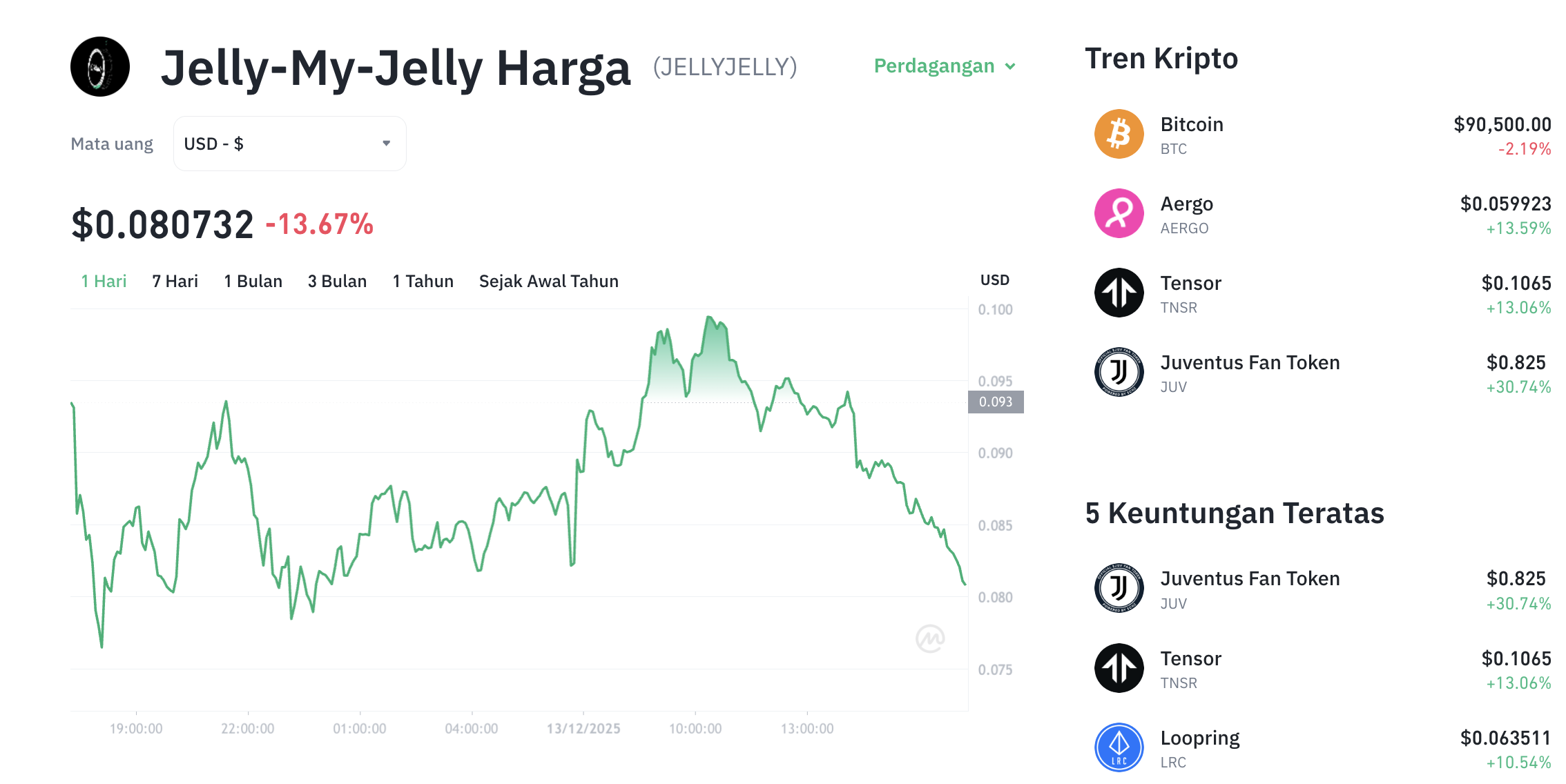Viewport: 1566px width, 784px height.
Task: Switch to the 7 Hari chart view
Action: point(175,281)
